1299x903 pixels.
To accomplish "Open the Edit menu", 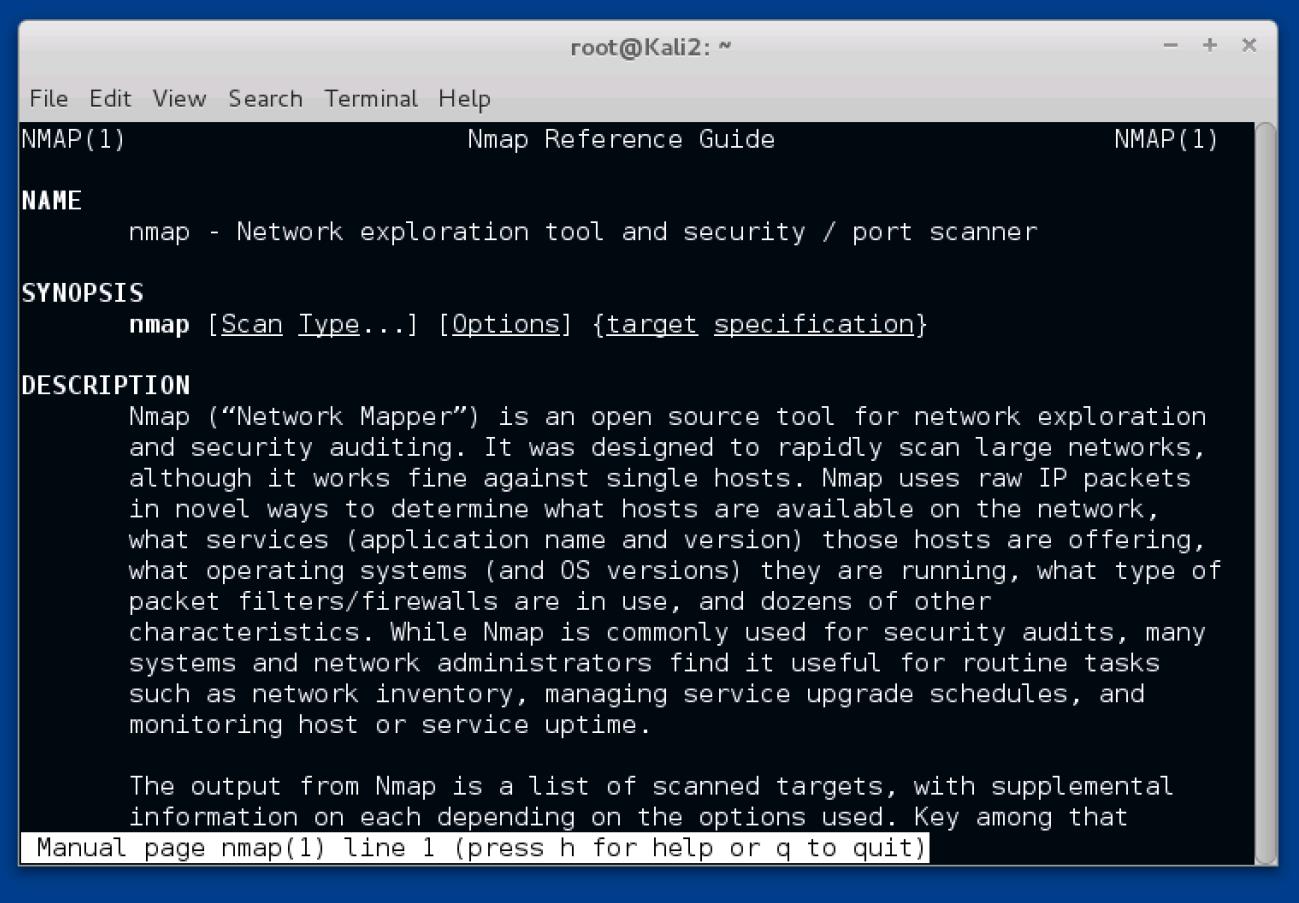I will pyautogui.click(x=110, y=99).
